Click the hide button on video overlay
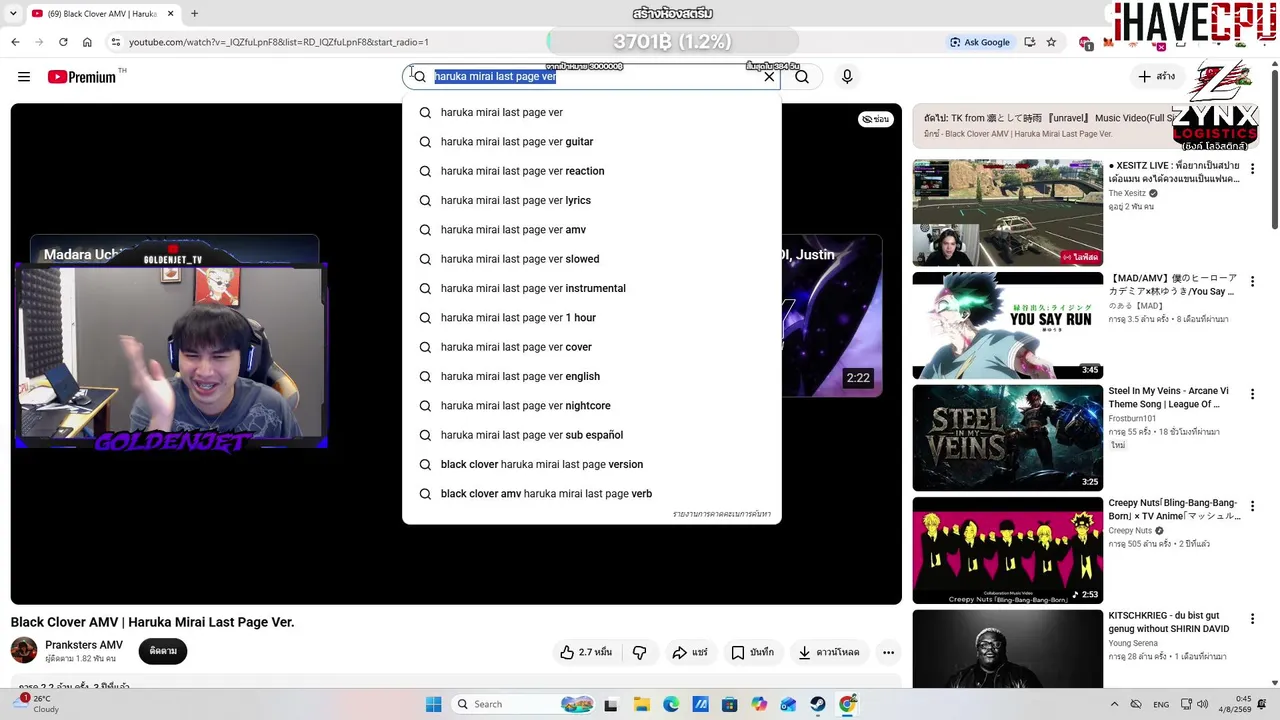 click(874, 119)
